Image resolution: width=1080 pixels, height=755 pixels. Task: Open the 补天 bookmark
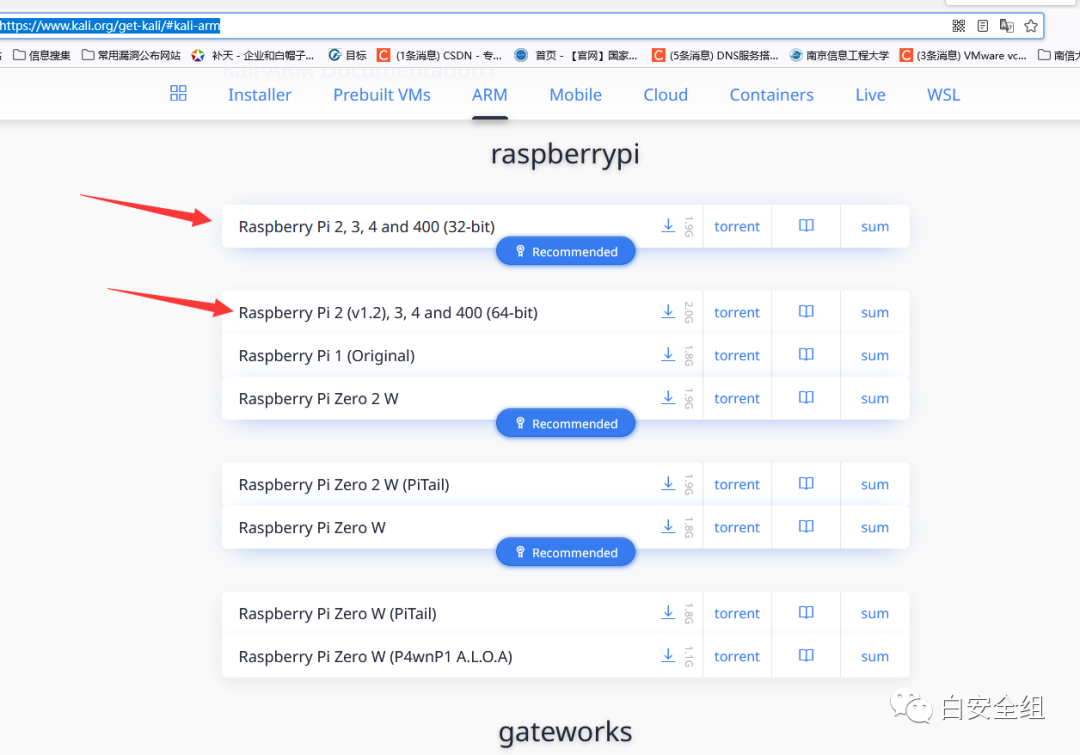click(x=253, y=55)
